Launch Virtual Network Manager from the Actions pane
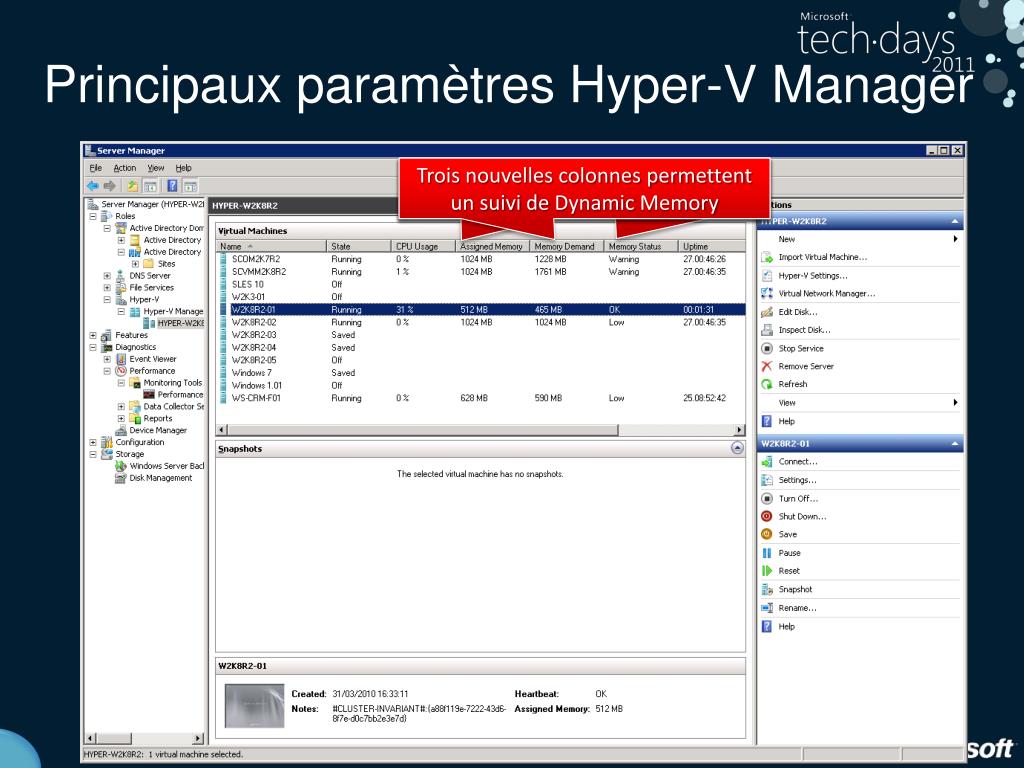The image size is (1024, 768). coord(826,294)
